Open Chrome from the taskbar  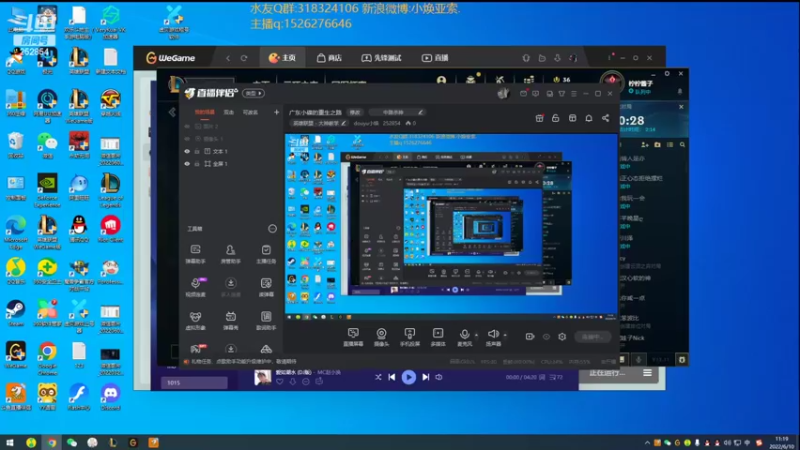click(x=52, y=442)
